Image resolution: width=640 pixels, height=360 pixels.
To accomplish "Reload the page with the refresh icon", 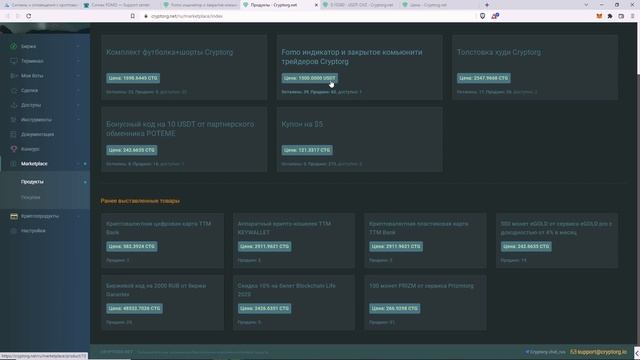I will coord(29,16).
